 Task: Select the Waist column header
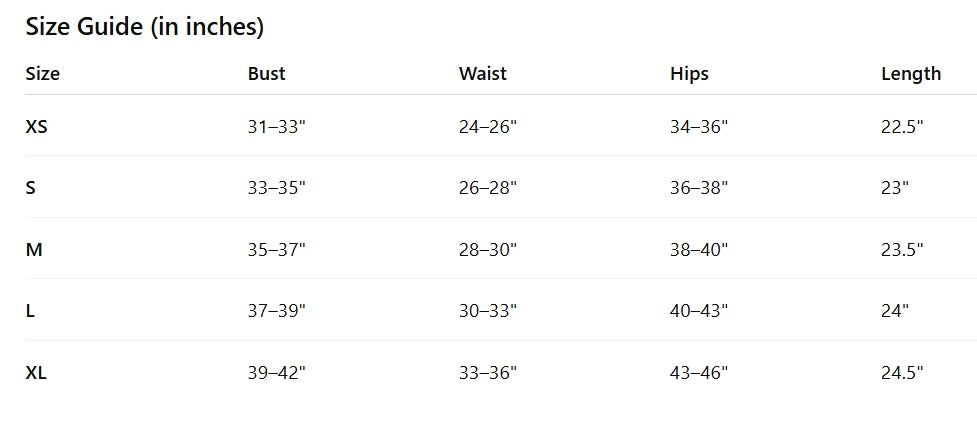(482, 73)
